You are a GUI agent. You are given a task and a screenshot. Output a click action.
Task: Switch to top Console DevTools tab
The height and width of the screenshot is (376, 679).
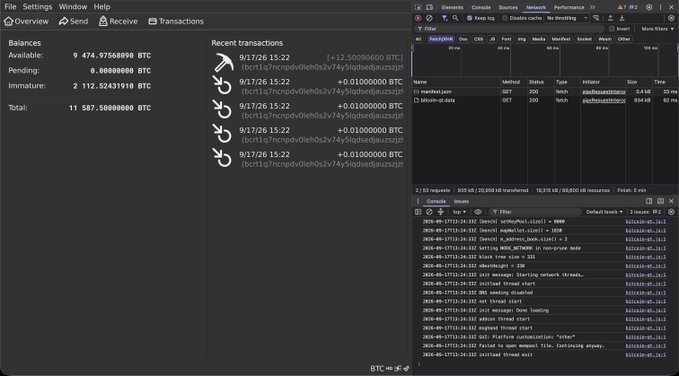point(481,7)
